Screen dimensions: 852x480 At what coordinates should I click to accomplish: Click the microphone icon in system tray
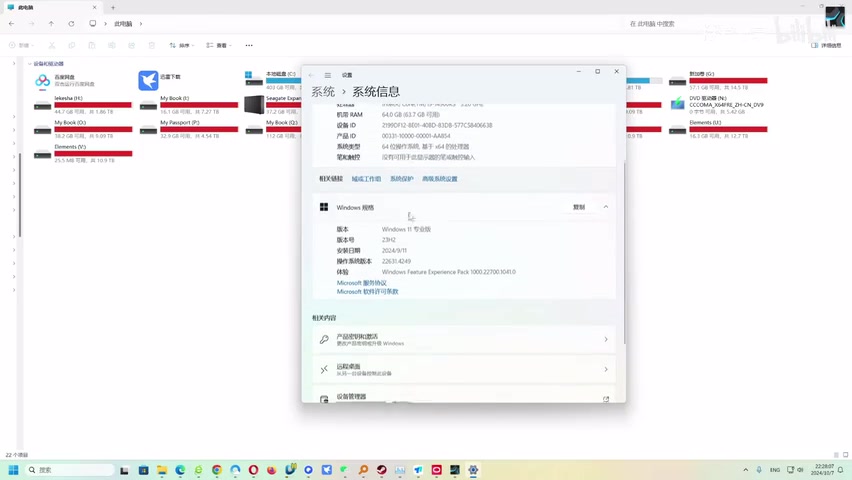(x=759, y=470)
